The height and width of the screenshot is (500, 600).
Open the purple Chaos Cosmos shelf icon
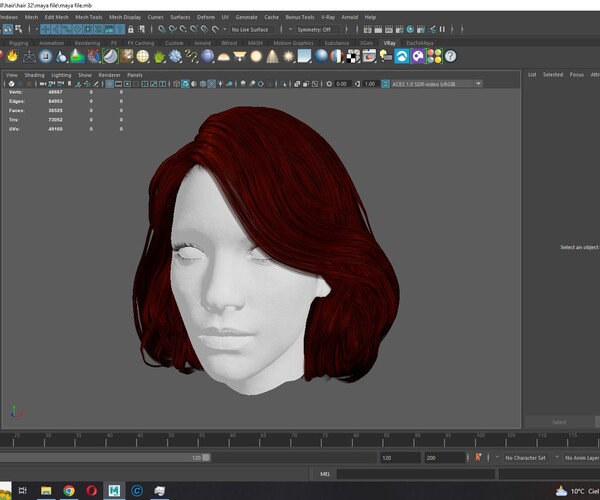[x=418, y=56]
